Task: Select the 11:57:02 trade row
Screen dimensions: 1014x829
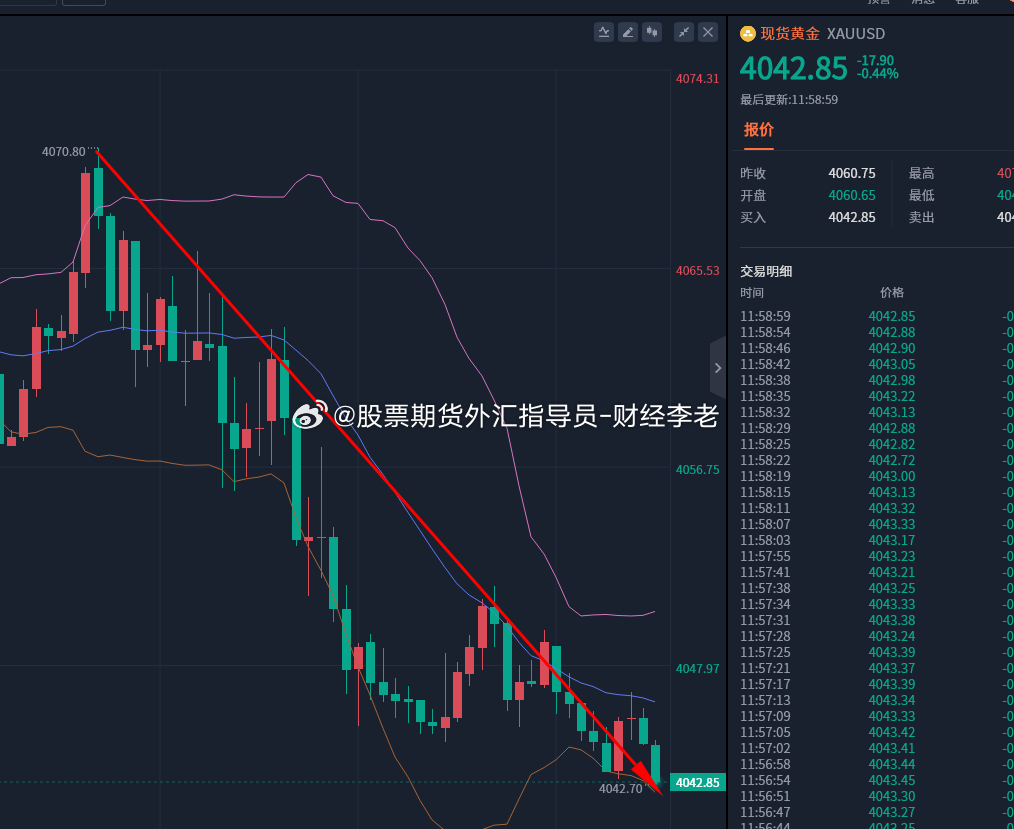Action: tap(877, 748)
